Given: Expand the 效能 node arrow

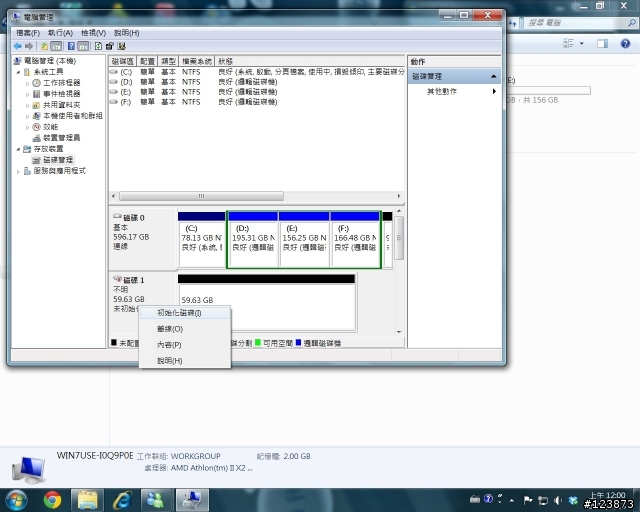Looking at the screenshot, I should coord(27,127).
